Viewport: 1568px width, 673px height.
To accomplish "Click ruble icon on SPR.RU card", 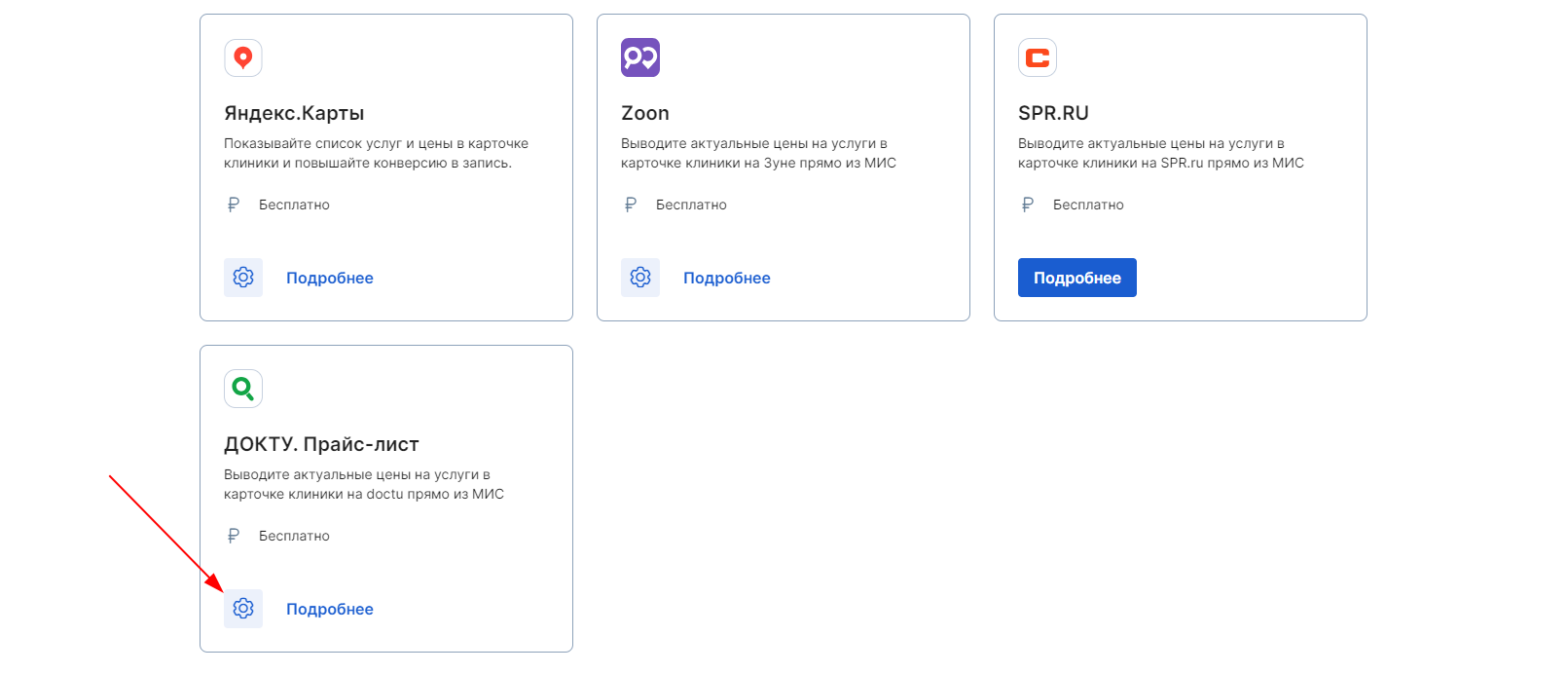I will (1028, 205).
